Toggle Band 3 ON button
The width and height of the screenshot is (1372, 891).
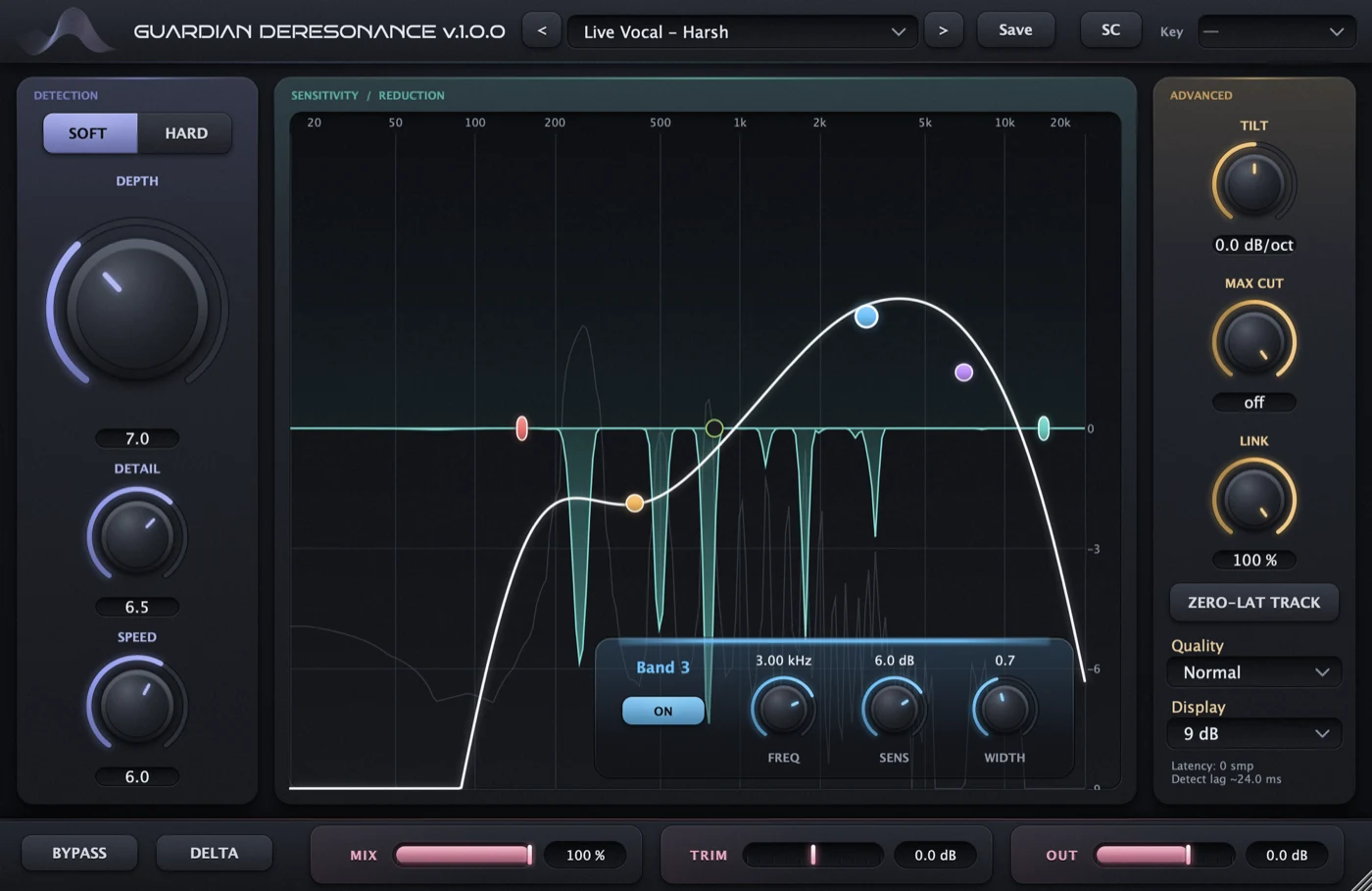click(663, 711)
